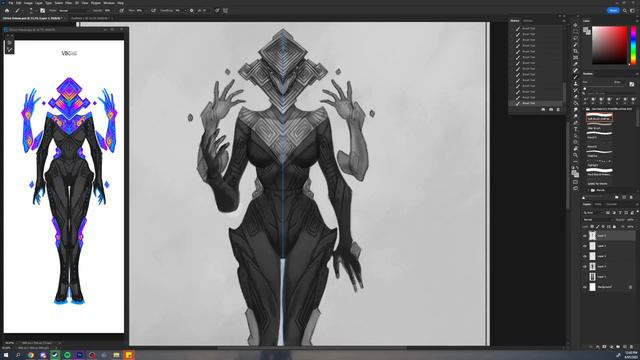Viewport: 640px width, 360px height.
Task: Create new snapshot in History panel
Action: click(551, 109)
